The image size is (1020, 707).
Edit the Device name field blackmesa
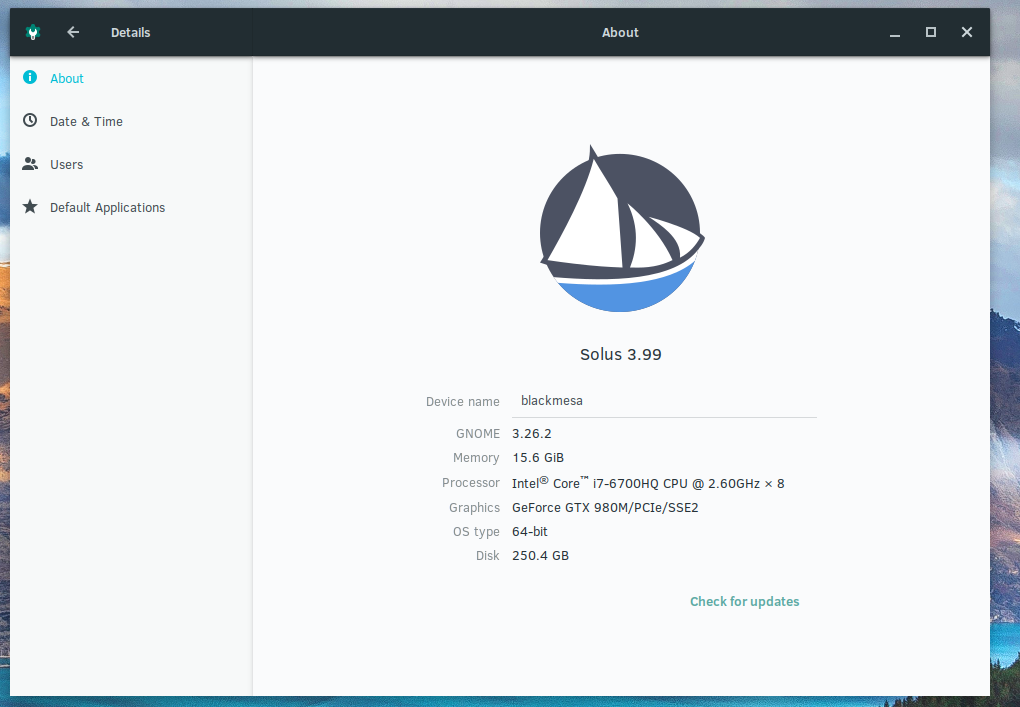point(664,401)
